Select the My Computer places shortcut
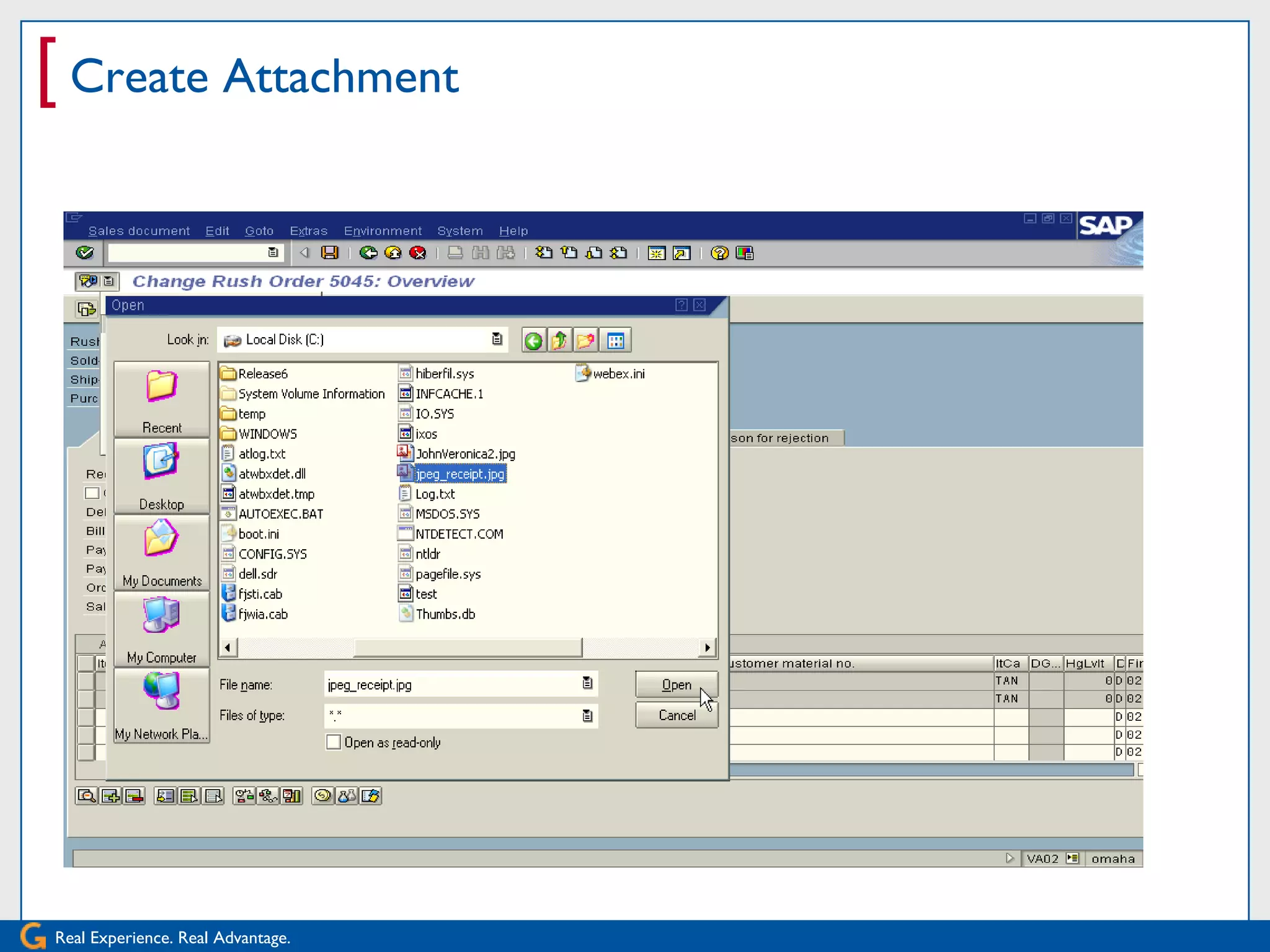Viewport: 1270px width, 952px height. click(x=162, y=629)
